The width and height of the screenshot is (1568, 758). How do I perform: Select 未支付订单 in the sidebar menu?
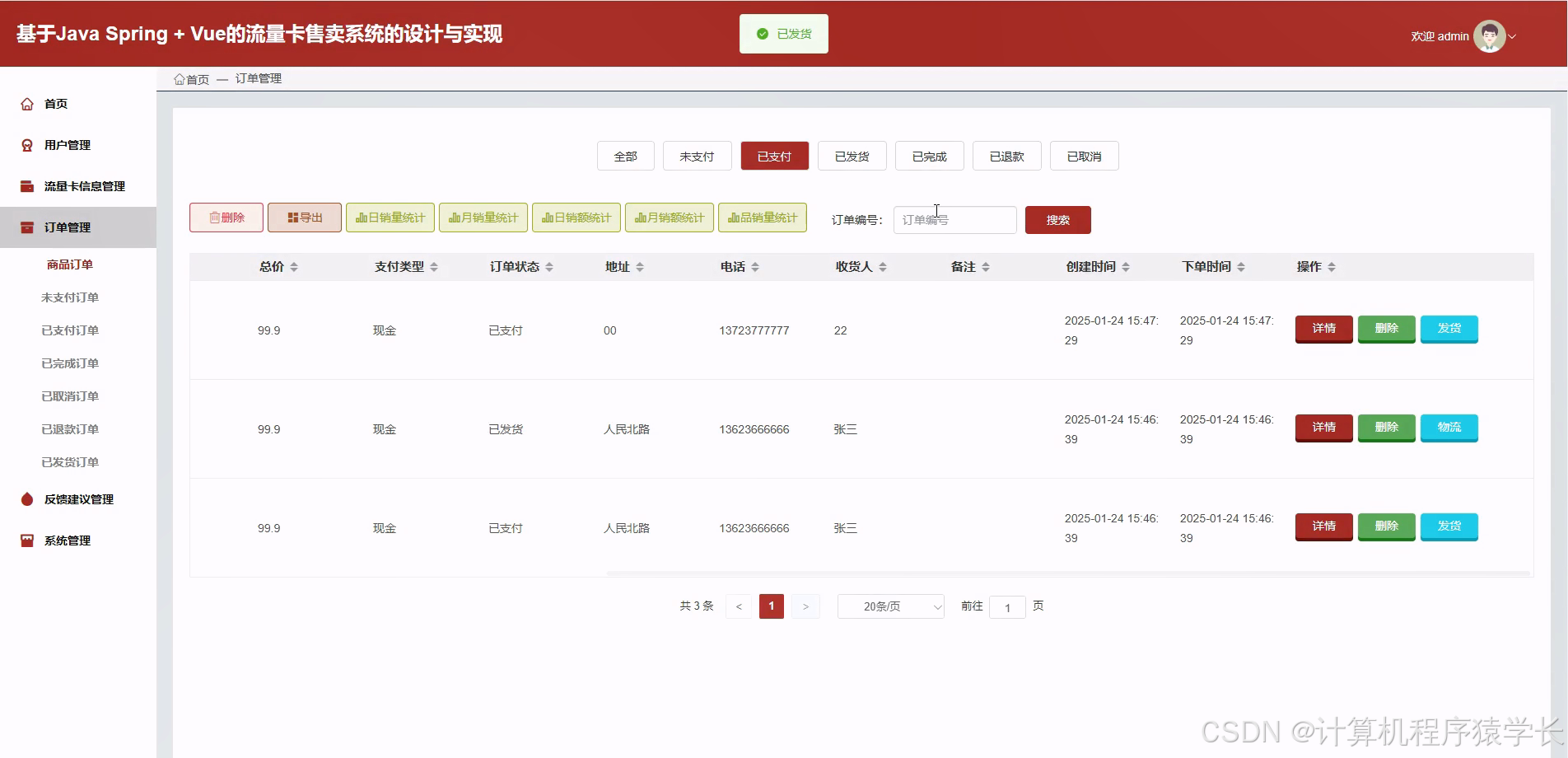click(69, 297)
